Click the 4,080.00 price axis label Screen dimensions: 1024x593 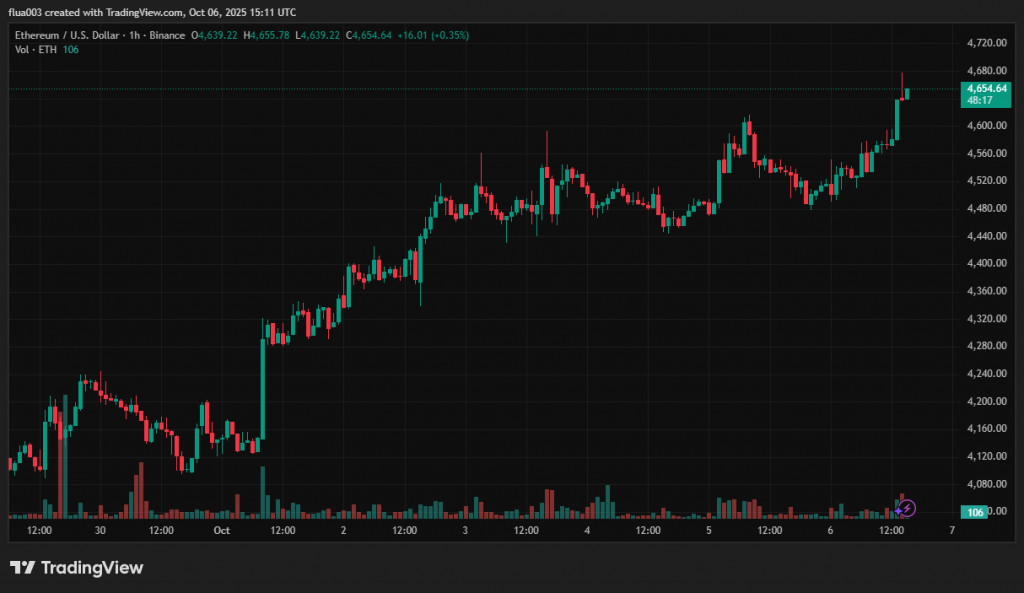click(x=985, y=484)
